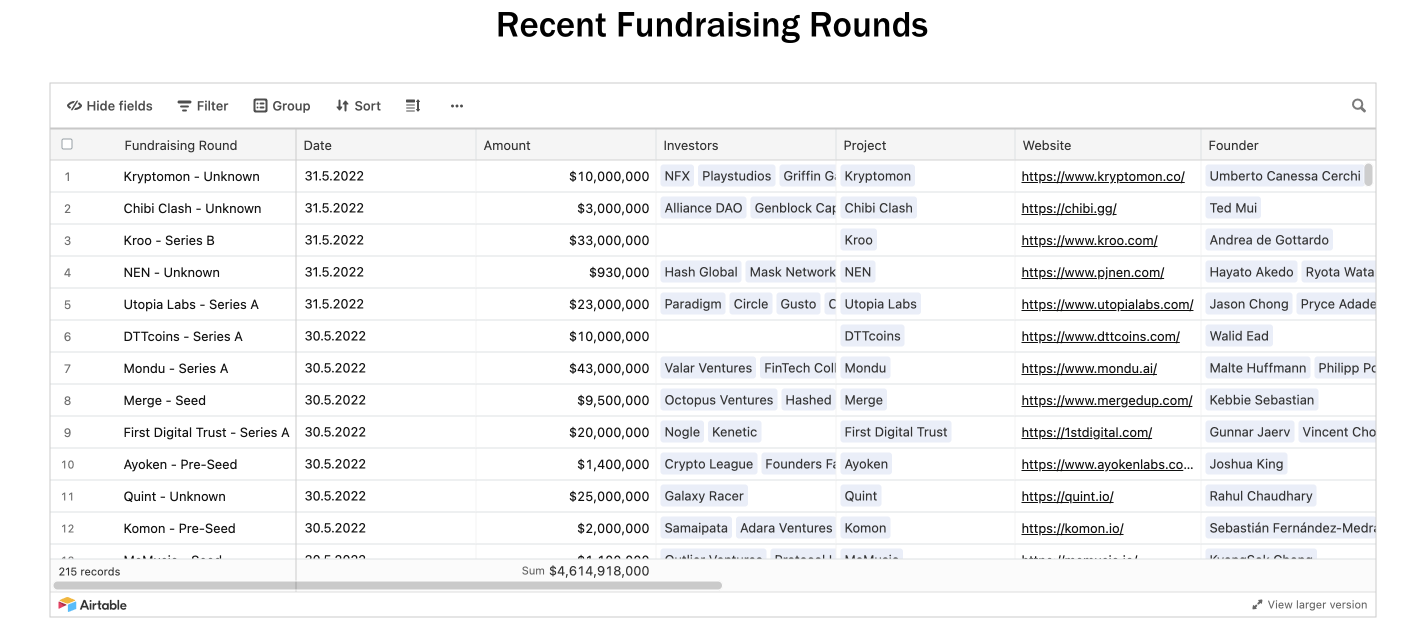The image size is (1428, 629).
Task: Select the Paradigm investor tag
Action: click(x=692, y=304)
